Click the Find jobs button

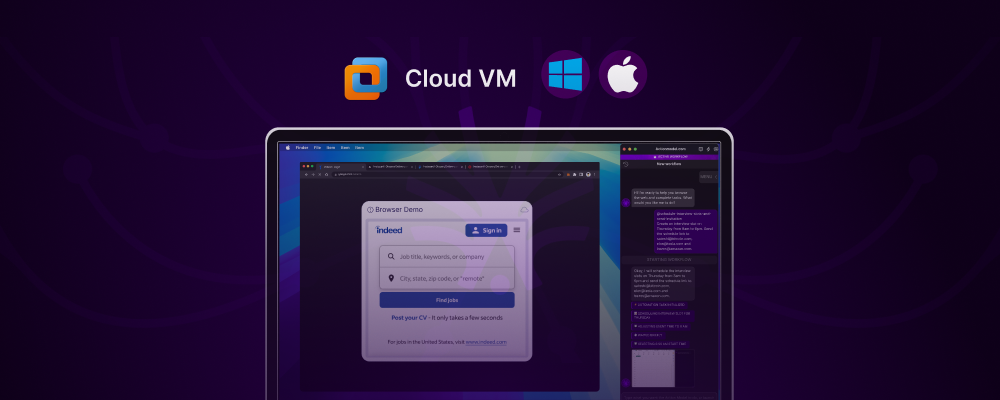[447, 300]
